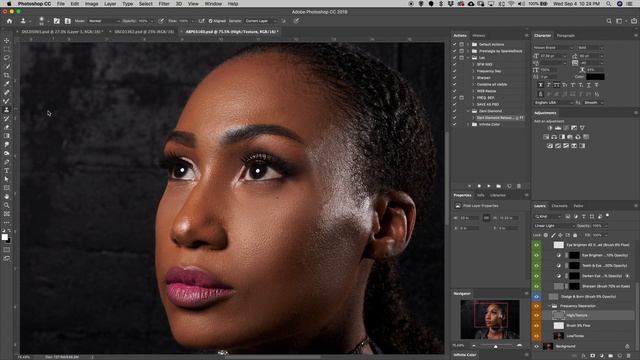
Task: Open the Window menu
Action: 213,4
